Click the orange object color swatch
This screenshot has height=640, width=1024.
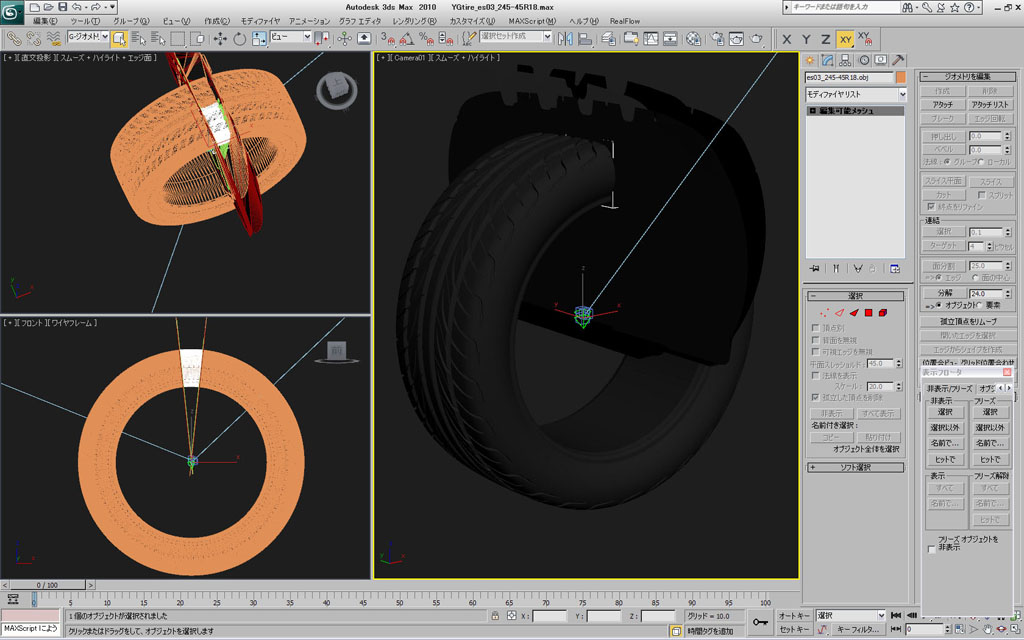click(x=900, y=77)
